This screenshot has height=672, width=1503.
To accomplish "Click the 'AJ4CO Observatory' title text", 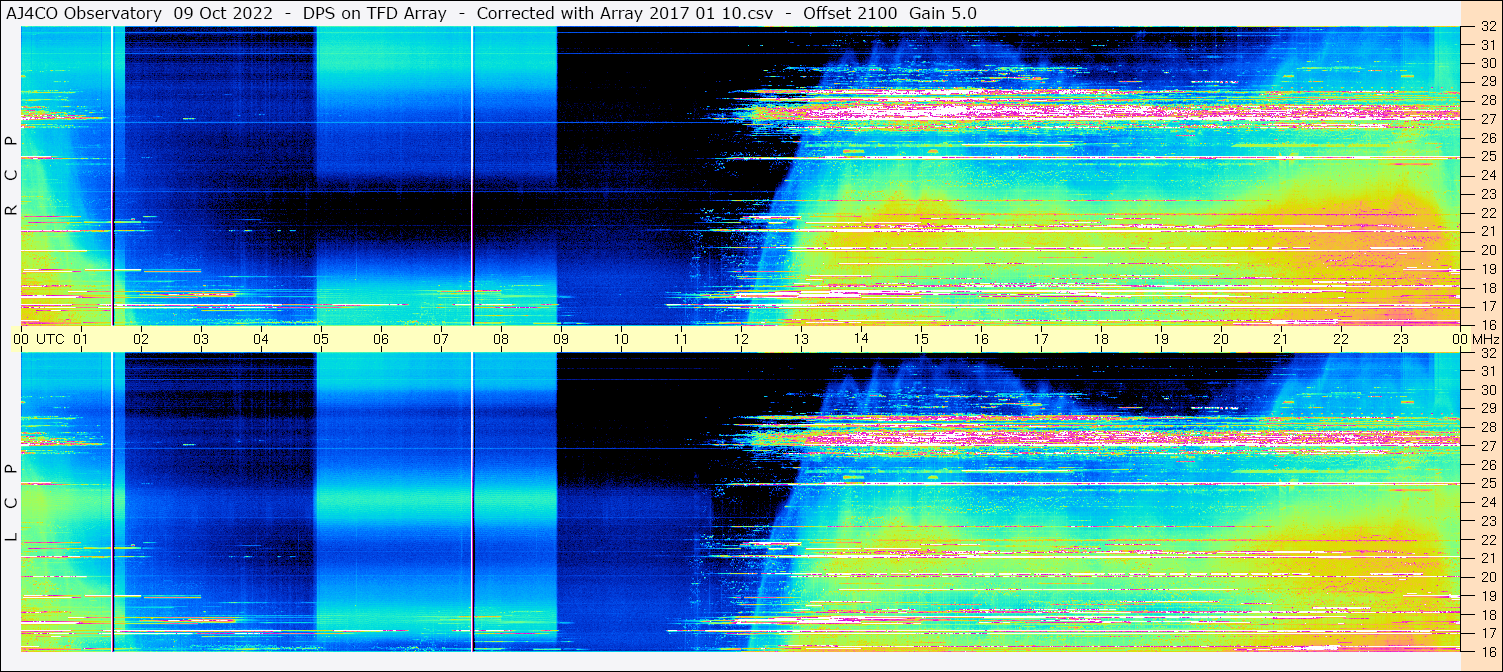I will tap(84, 13).
